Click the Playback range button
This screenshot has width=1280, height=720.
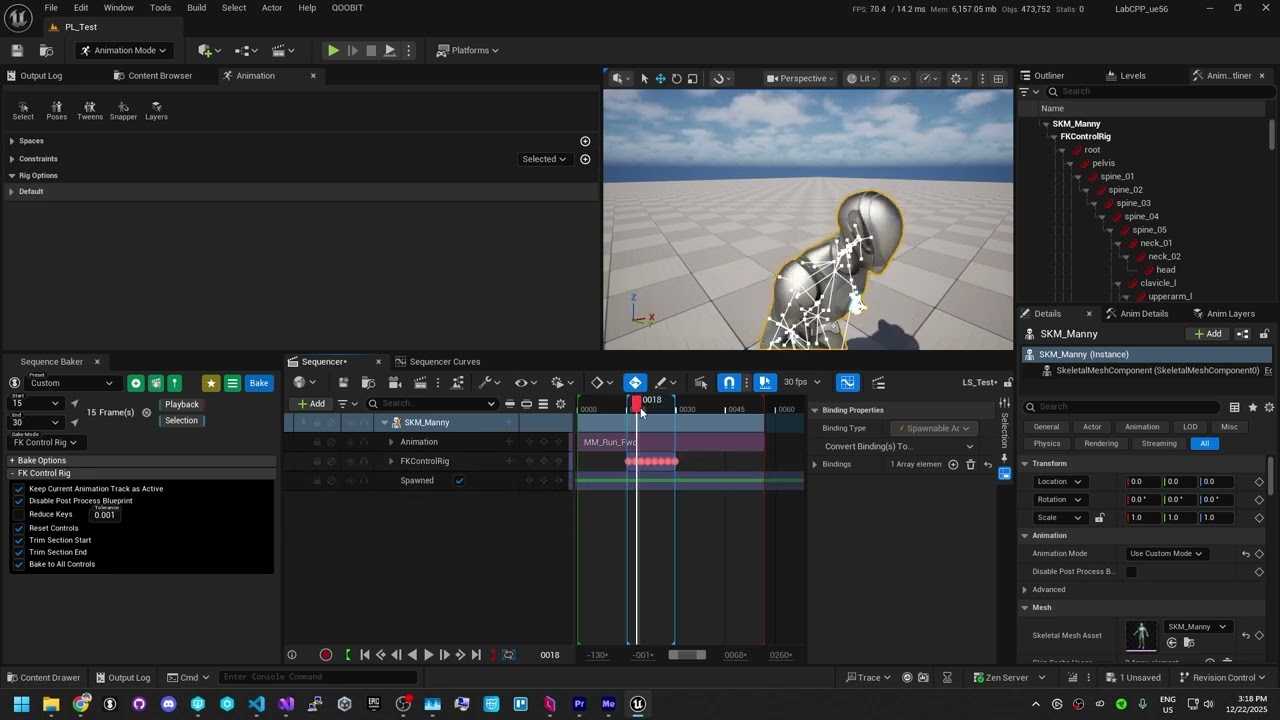click(x=182, y=405)
